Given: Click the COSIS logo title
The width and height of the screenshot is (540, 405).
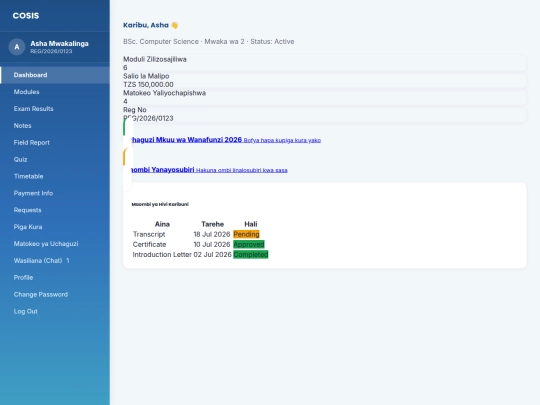Looking at the screenshot, I should point(26,16).
